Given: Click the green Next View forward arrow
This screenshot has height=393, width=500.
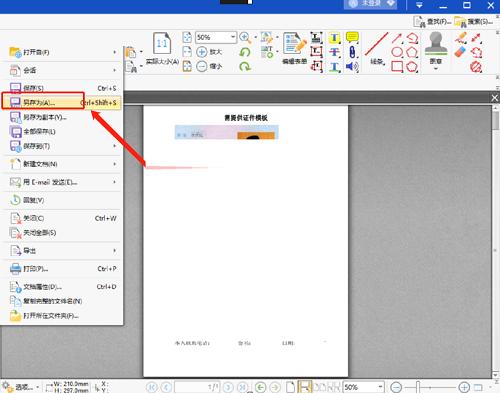Looking at the screenshot, I should (275, 387).
